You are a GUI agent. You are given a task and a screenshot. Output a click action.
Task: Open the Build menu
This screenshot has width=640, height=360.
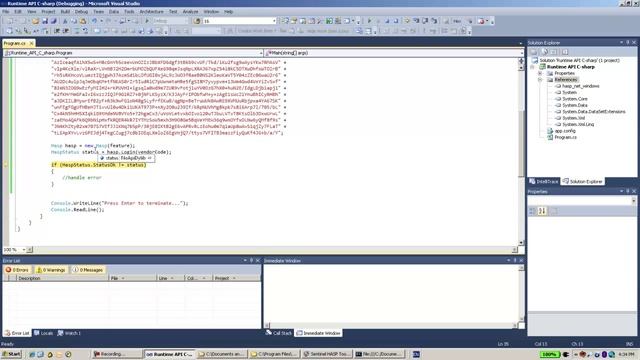(65, 12)
